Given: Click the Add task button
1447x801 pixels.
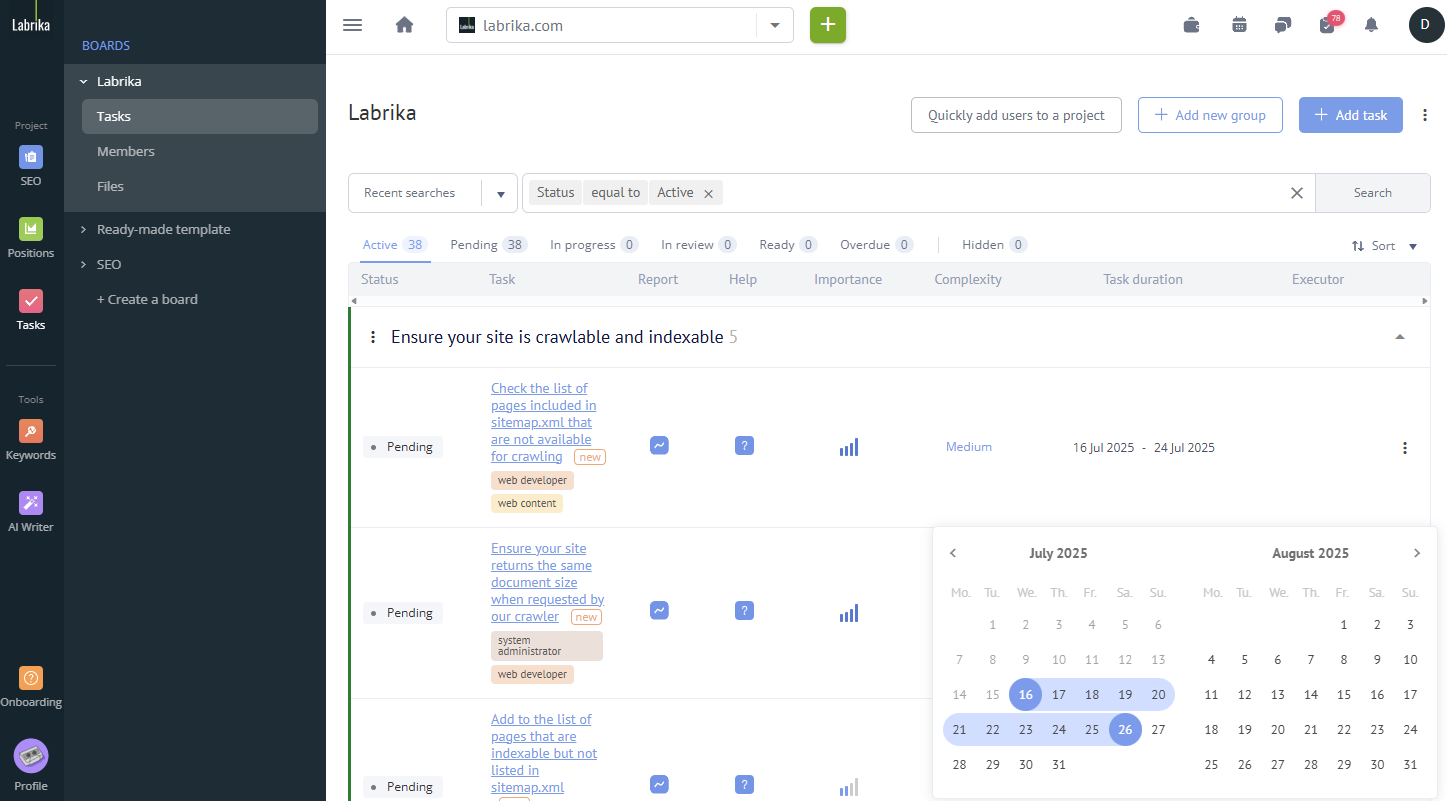Looking at the screenshot, I should (1350, 115).
